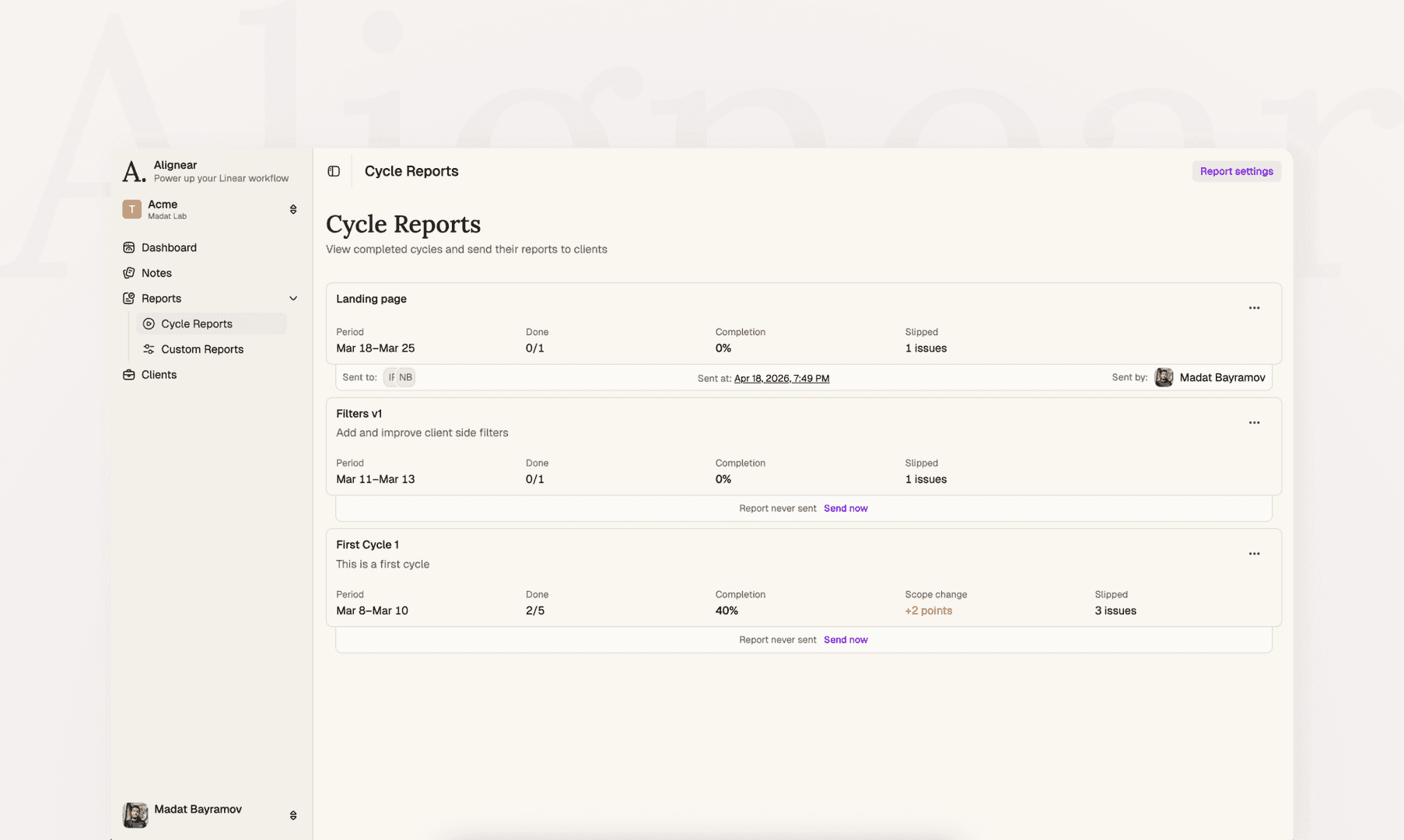Open more options for Filters v1 report
The image size is (1404, 840).
coord(1254,423)
